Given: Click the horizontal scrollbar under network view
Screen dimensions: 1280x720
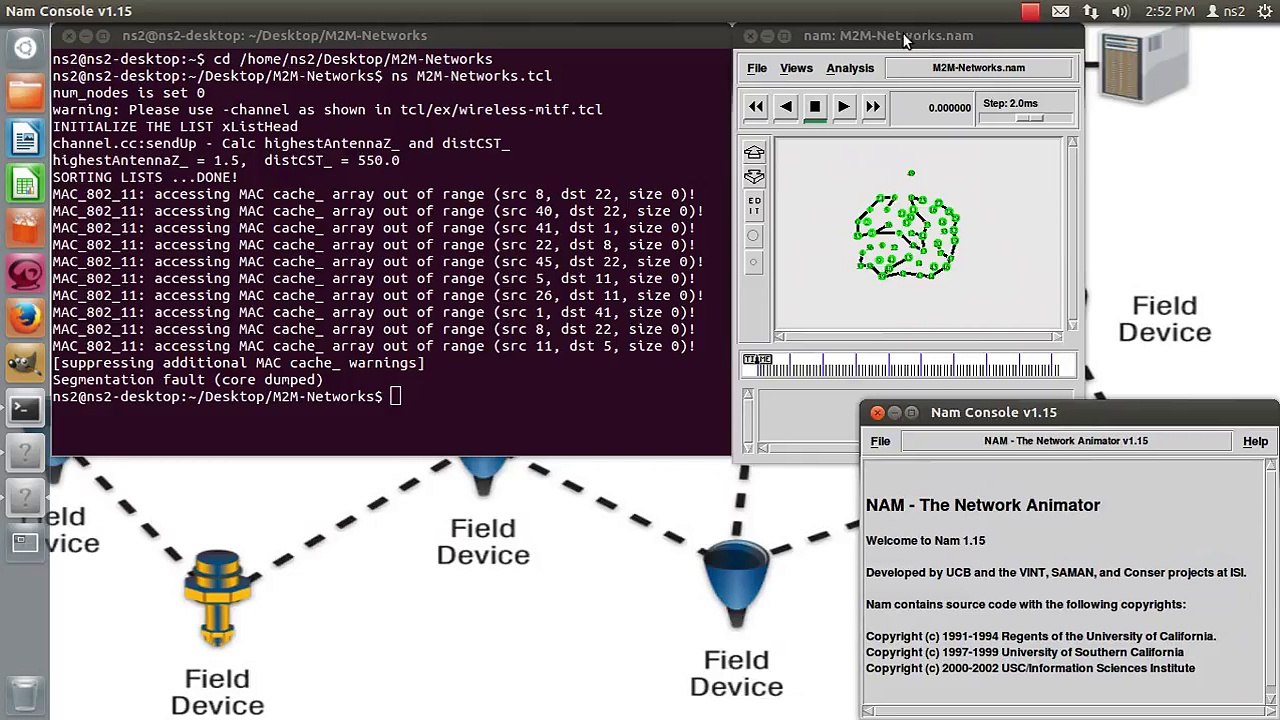Looking at the screenshot, I should [918, 337].
